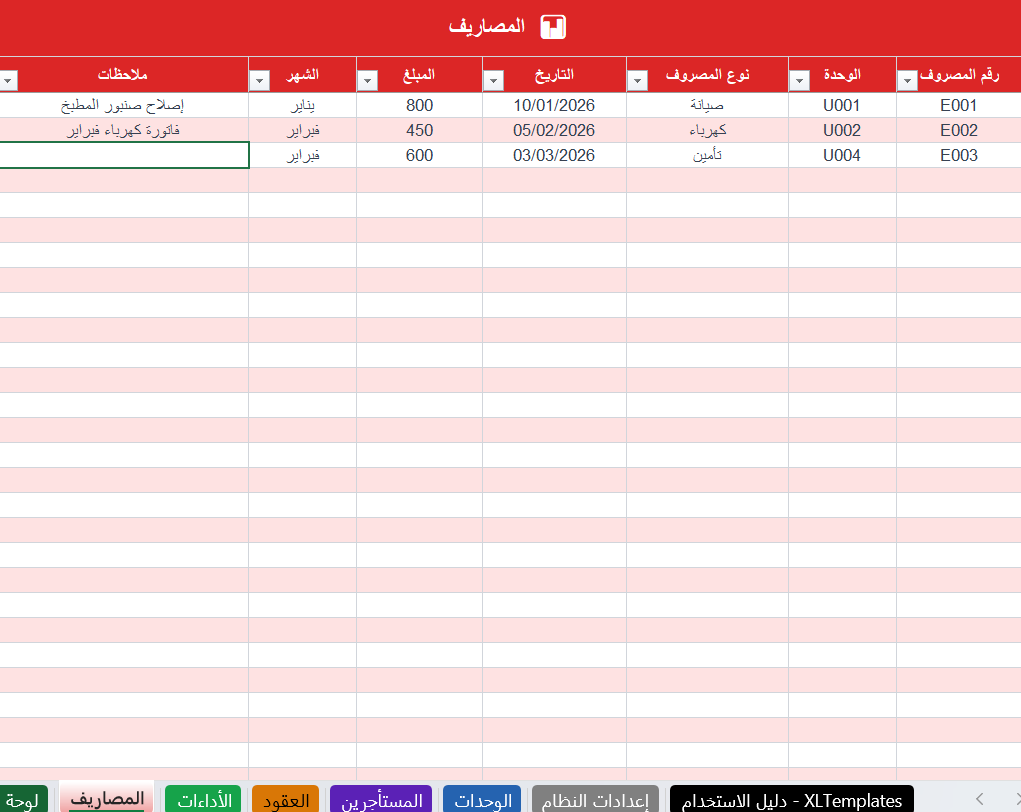Switch to the الأداءات sheet tab
Screen dimensions: 1021x812
(x=203, y=800)
